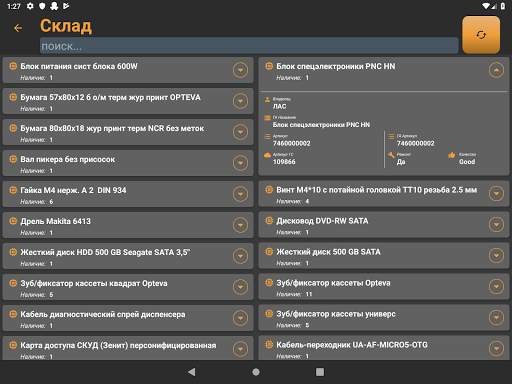
Task: Expand Дисковод DVD-RW SATA row
Action: pyautogui.click(x=496, y=225)
